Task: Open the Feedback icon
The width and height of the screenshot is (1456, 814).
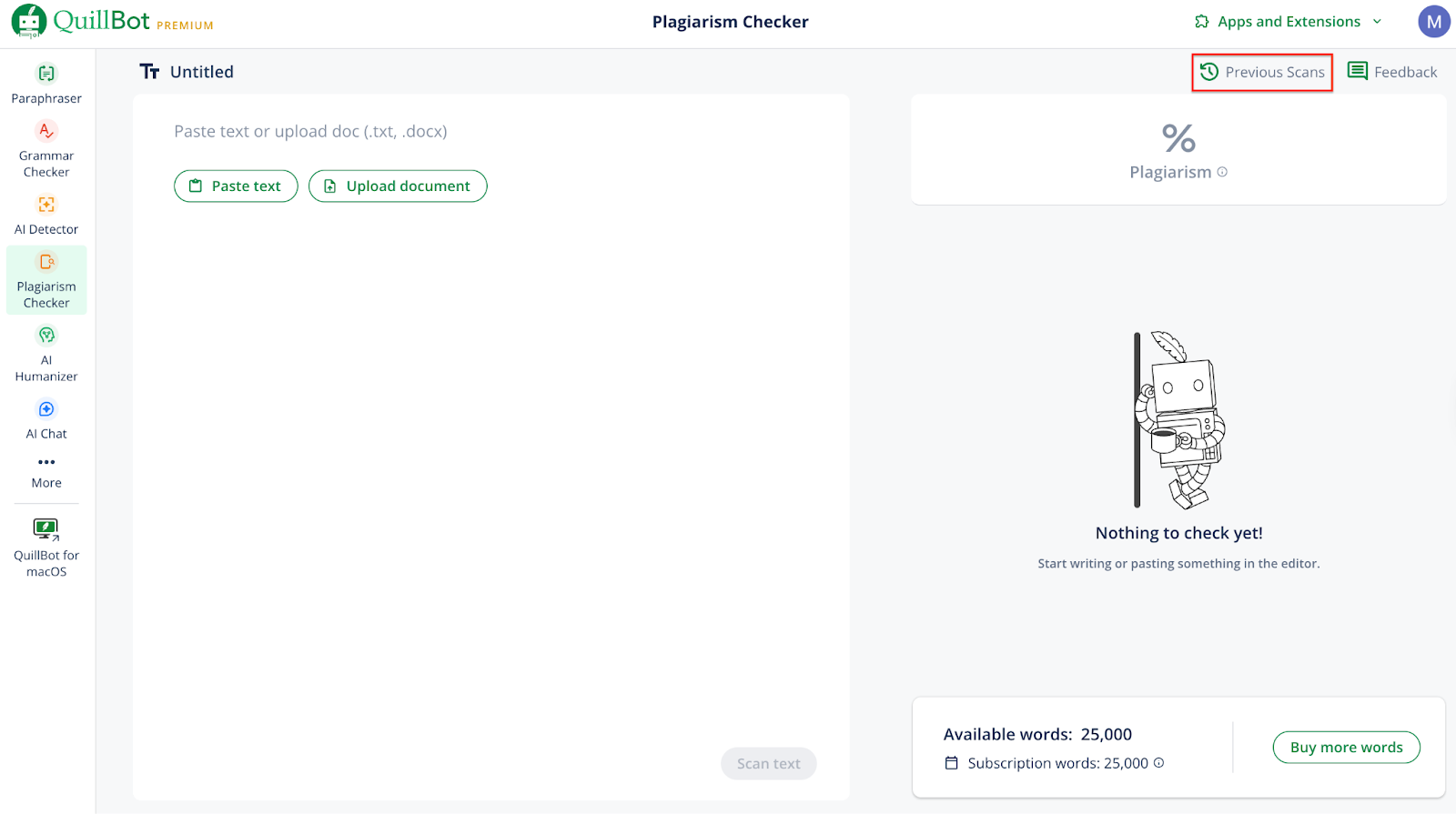Action: (x=1358, y=71)
